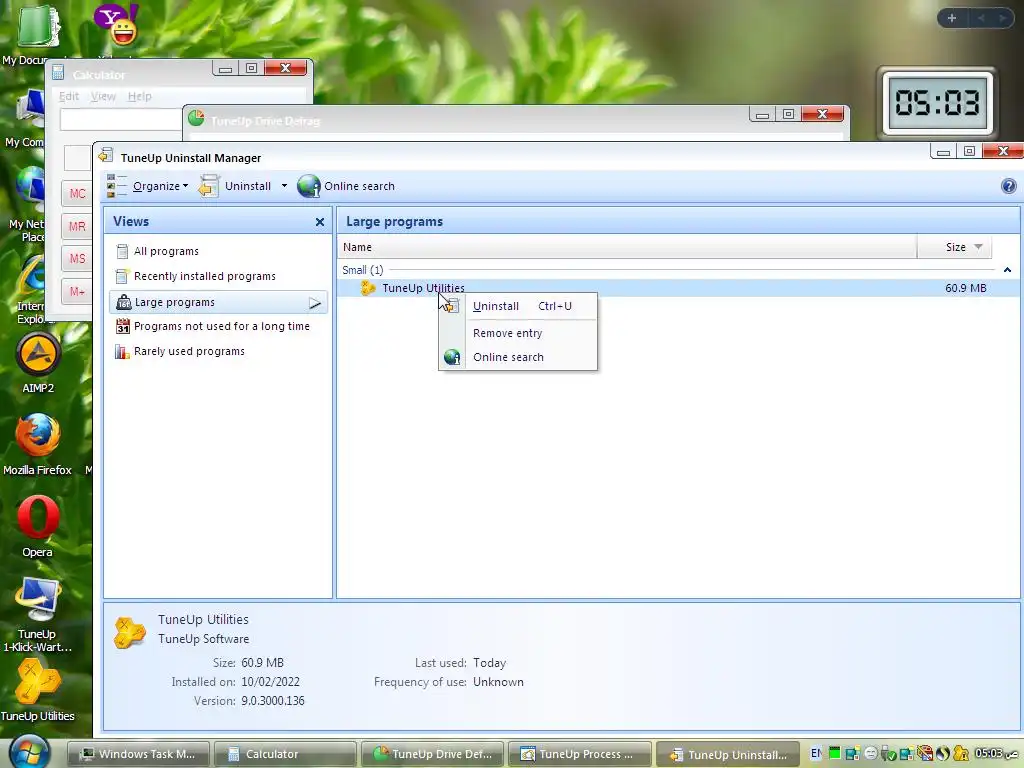Open the View menu in Calculator
Screen dimensions: 1024x768
[x=103, y=97]
